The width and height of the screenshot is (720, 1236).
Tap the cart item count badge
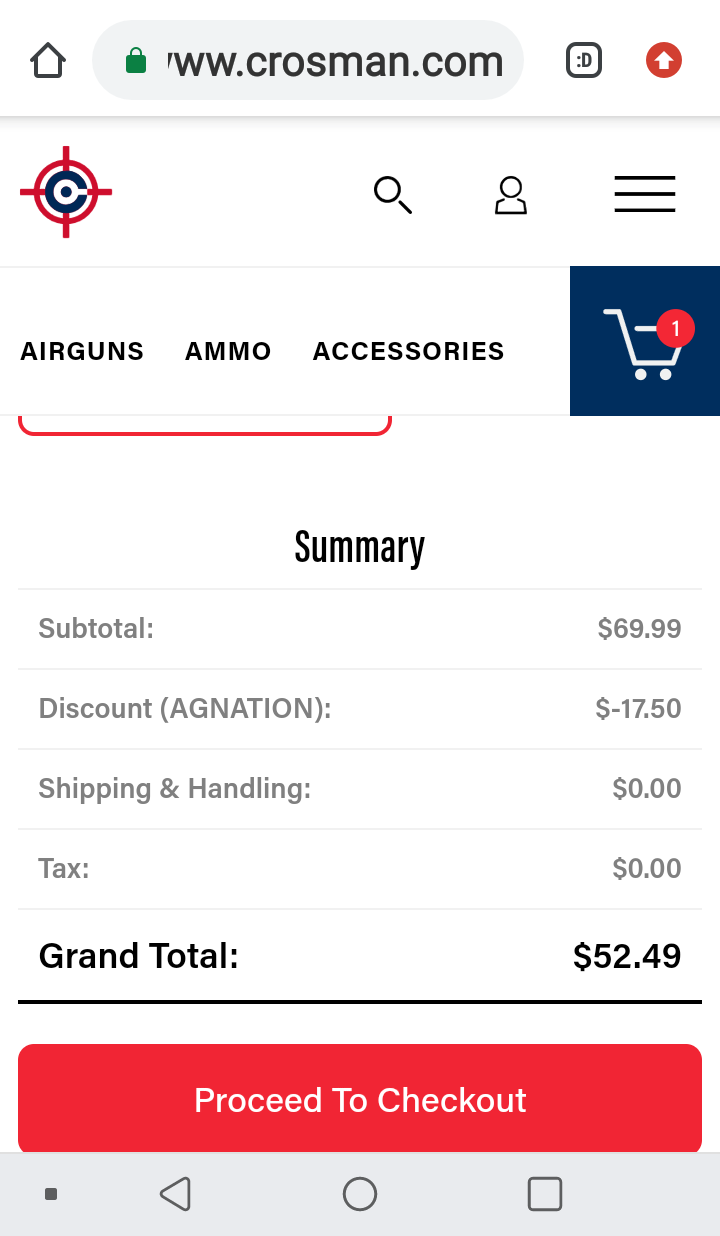coord(676,328)
